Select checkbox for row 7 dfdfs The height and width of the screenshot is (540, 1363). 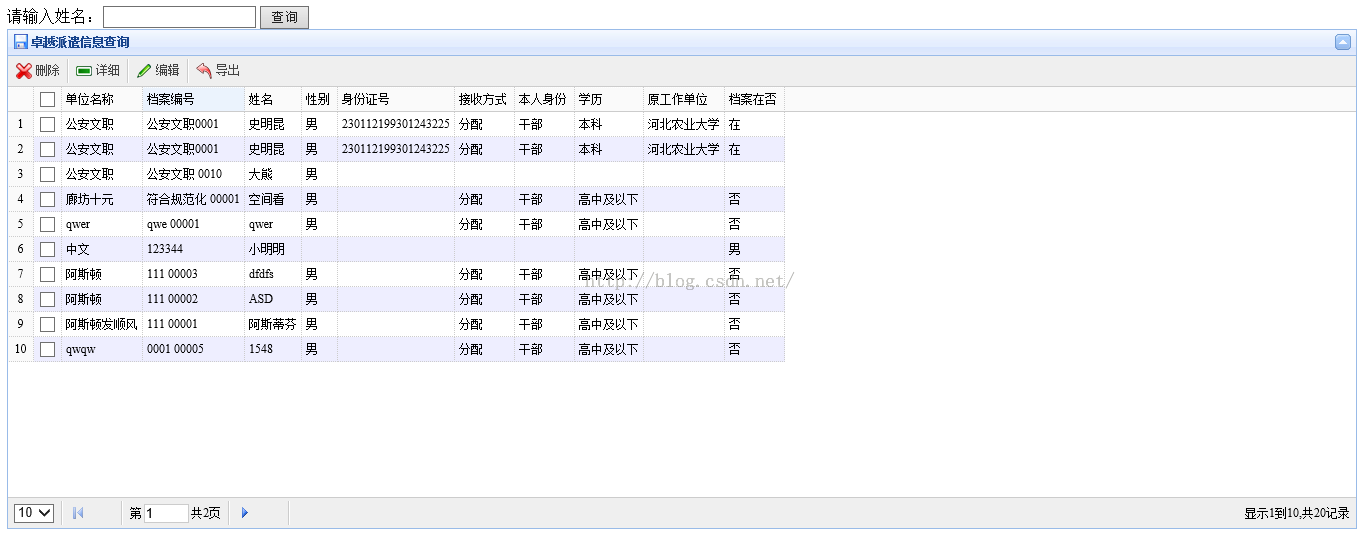click(x=47, y=275)
